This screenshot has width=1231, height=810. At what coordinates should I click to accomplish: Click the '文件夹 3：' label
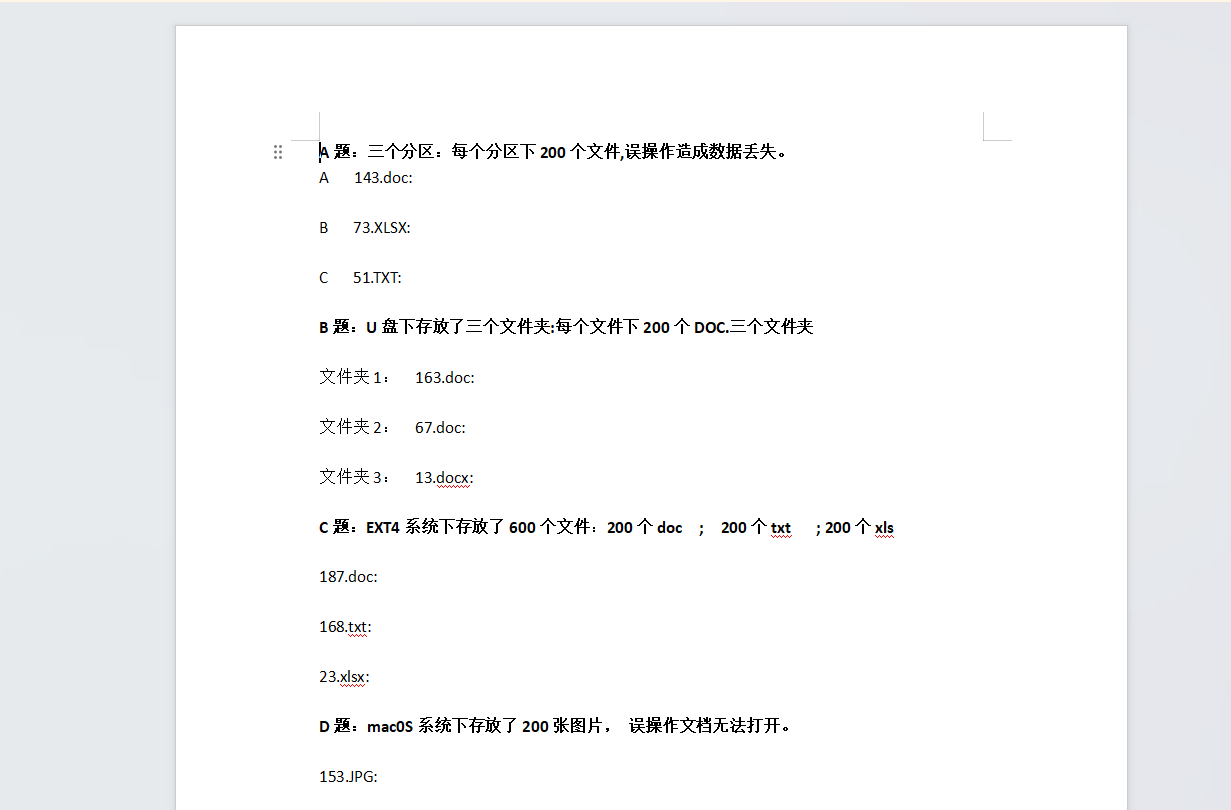click(x=356, y=477)
